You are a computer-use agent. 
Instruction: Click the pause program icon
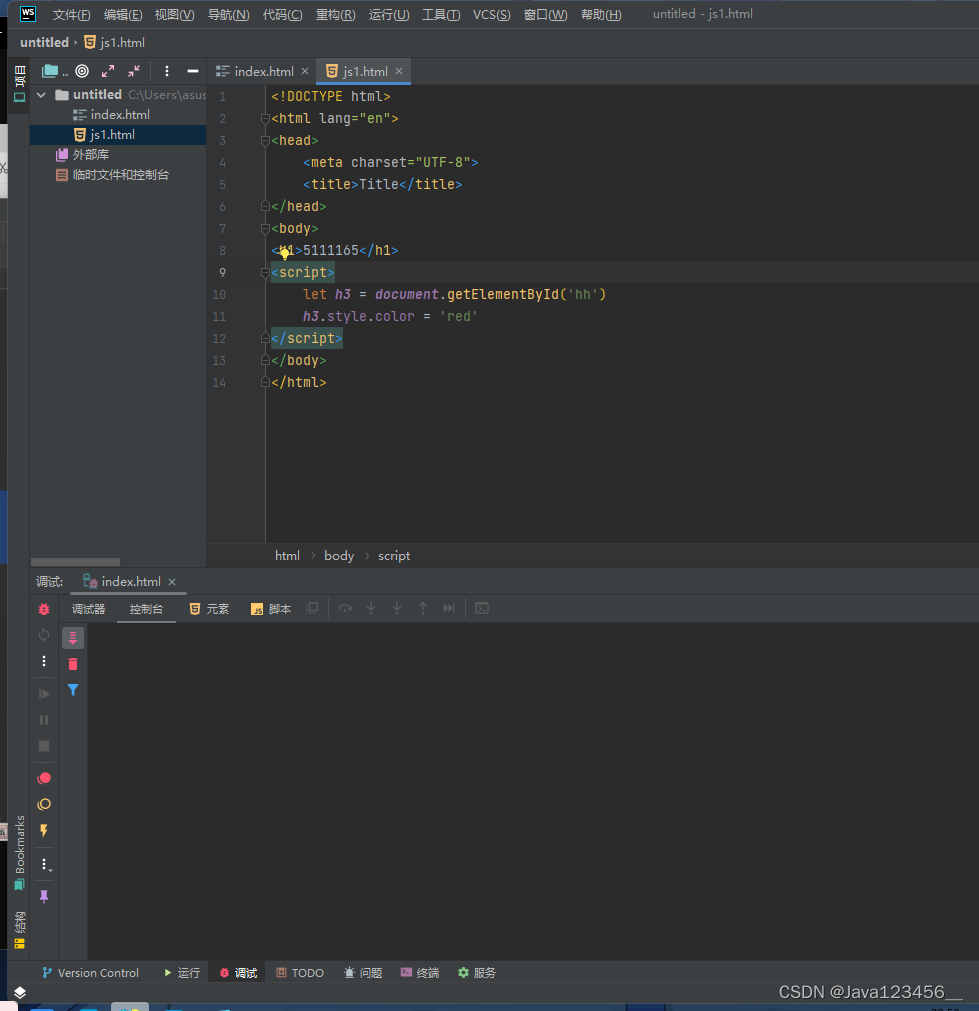click(x=44, y=720)
